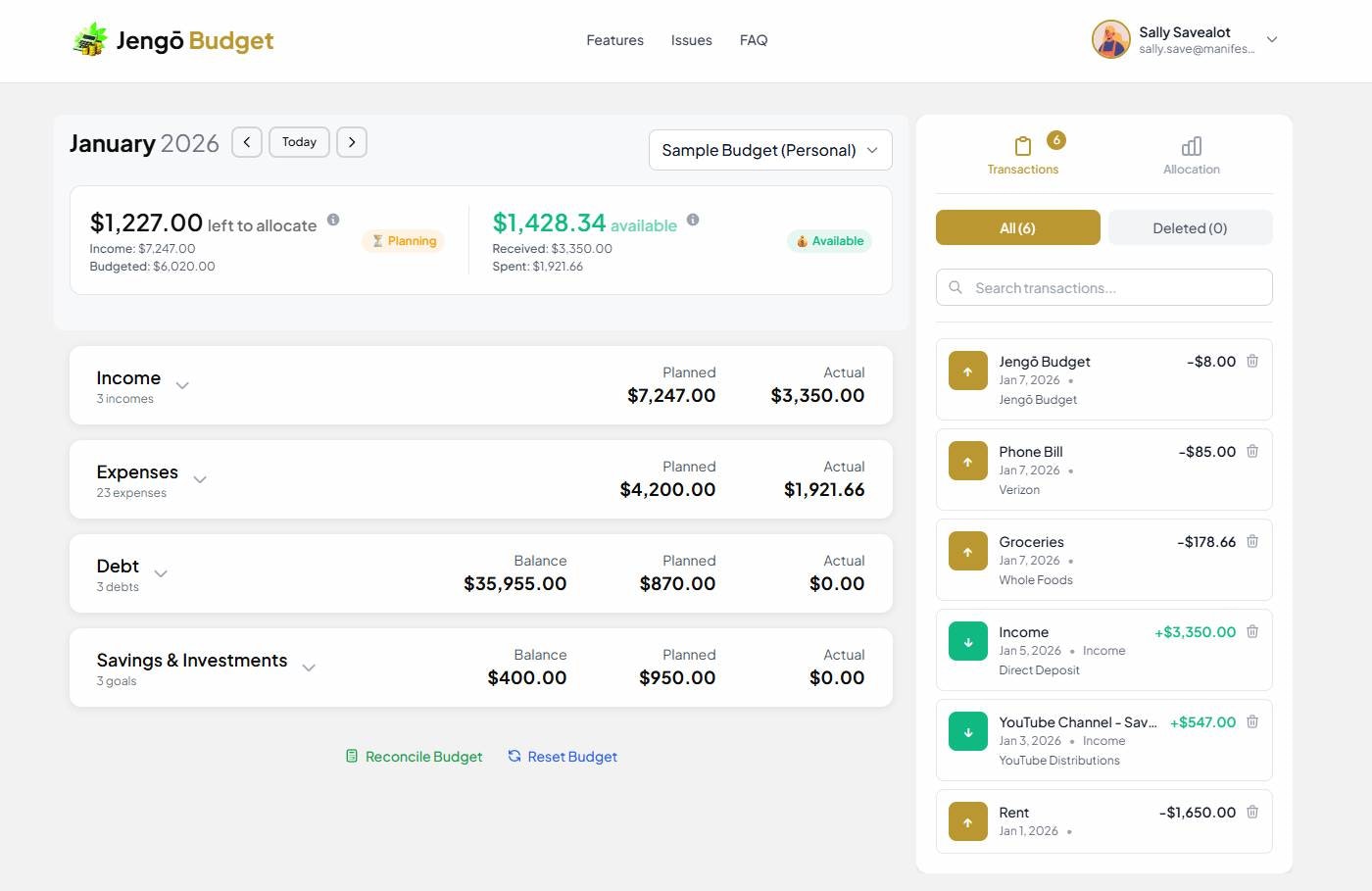The height and width of the screenshot is (891, 1372).
Task: Switch to the Allocation chart icon
Action: (x=1190, y=147)
